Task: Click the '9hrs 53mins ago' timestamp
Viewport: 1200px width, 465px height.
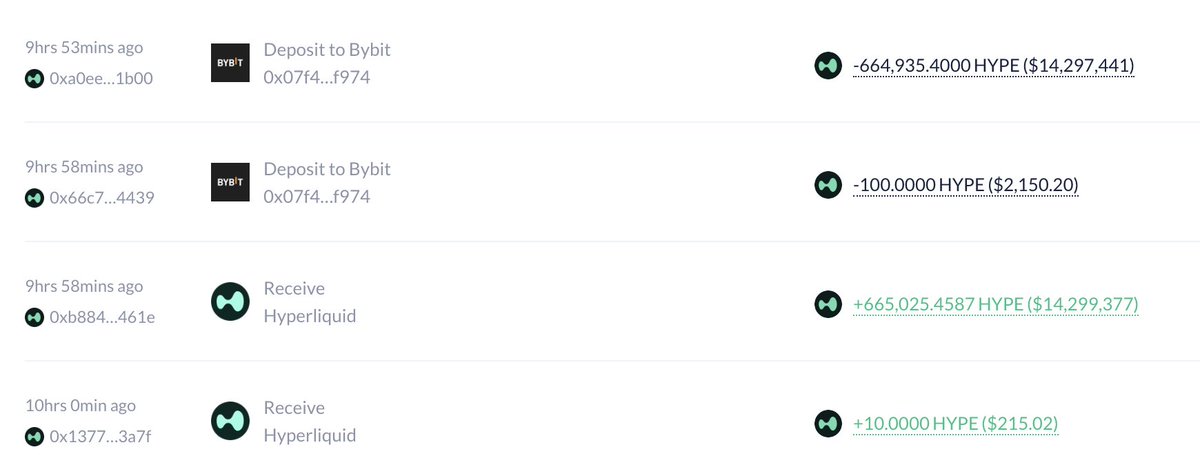Action: coord(84,47)
